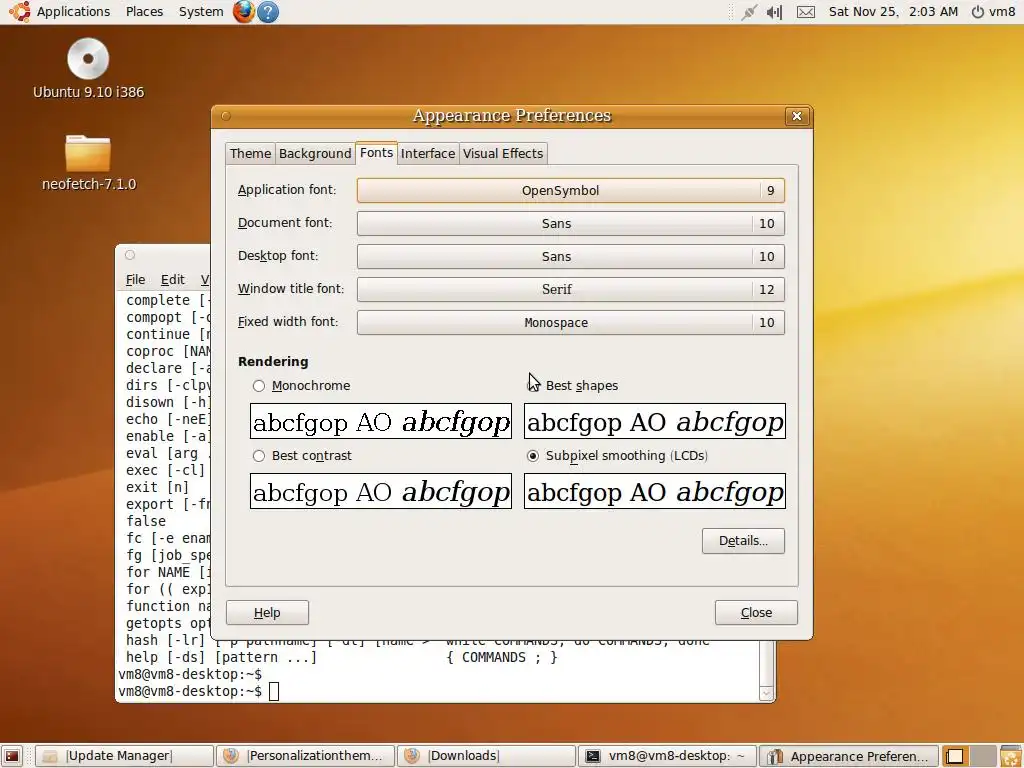Open the File menu in terminal window

point(135,280)
